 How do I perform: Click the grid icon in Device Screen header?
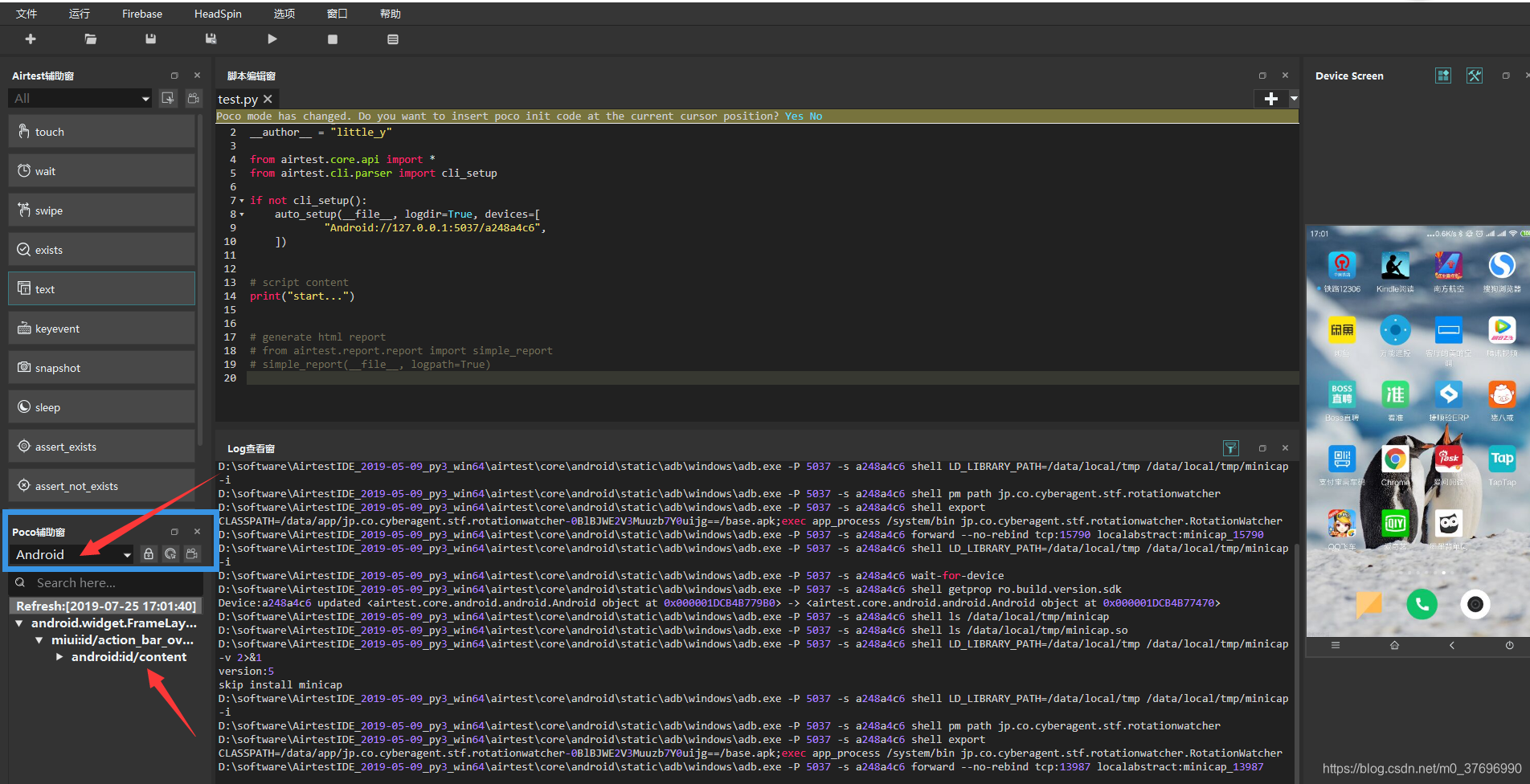[1443, 76]
